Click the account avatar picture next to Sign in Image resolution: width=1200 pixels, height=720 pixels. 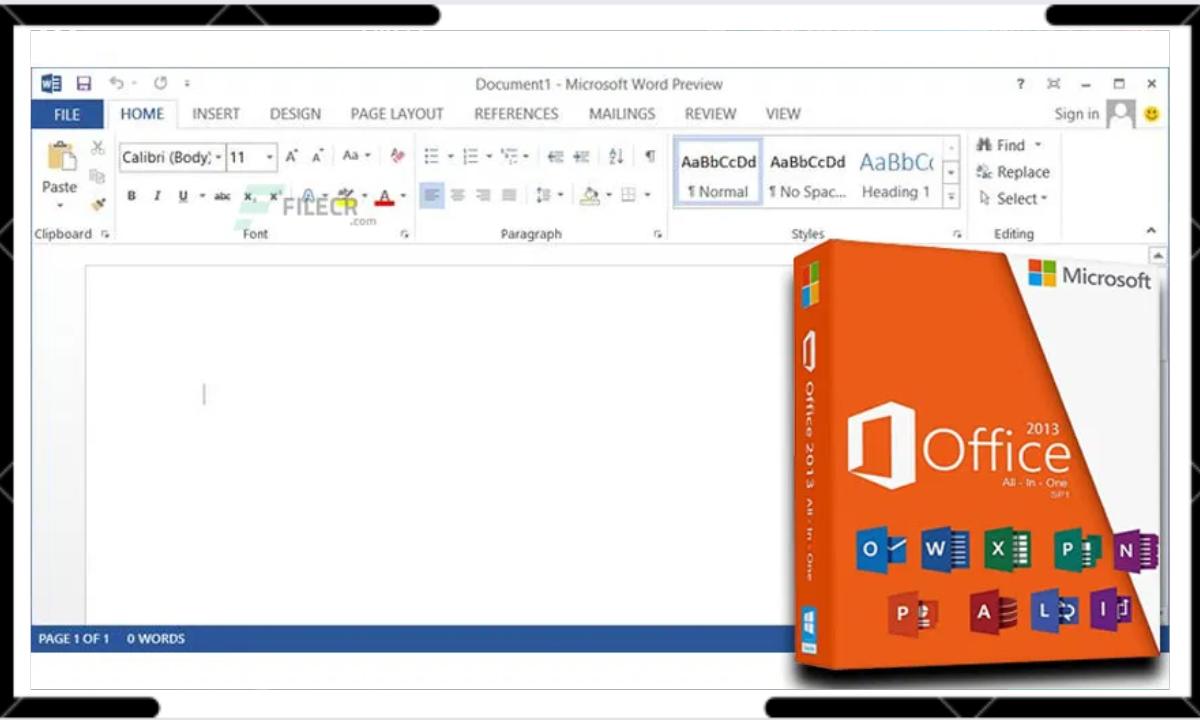pos(1121,114)
